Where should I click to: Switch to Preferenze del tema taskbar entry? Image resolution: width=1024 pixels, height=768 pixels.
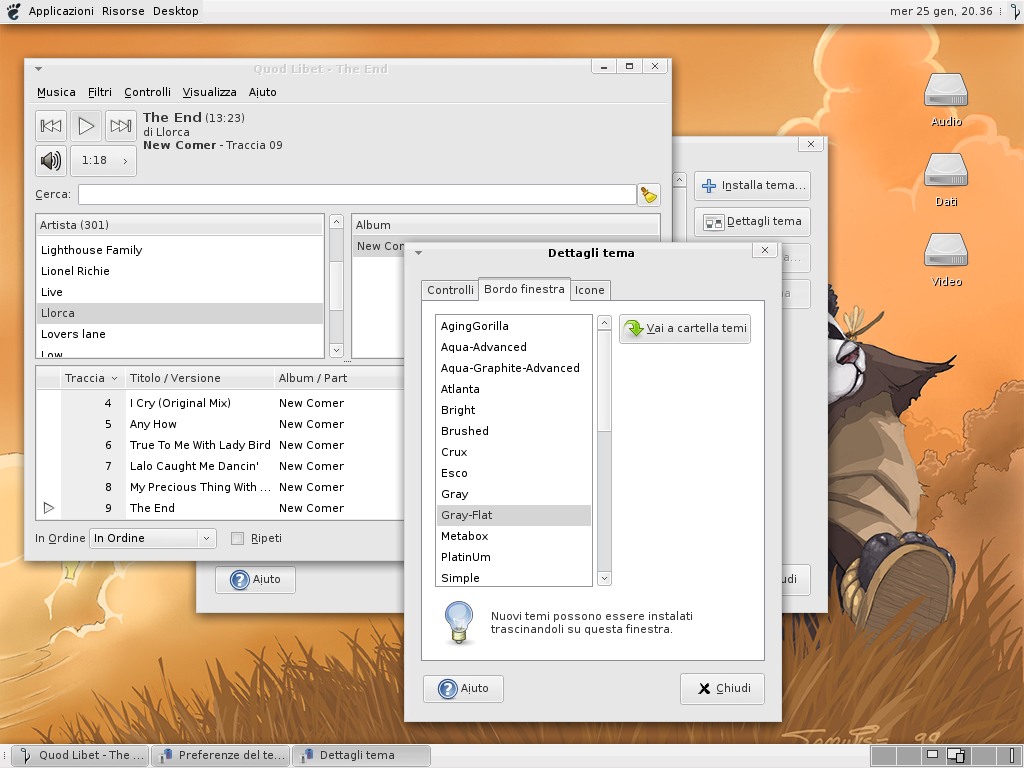click(x=221, y=756)
